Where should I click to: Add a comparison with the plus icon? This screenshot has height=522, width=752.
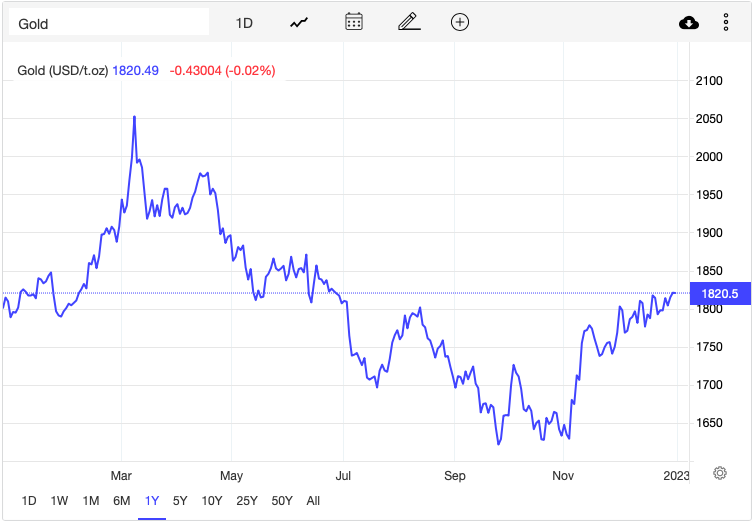click(460, 22)
